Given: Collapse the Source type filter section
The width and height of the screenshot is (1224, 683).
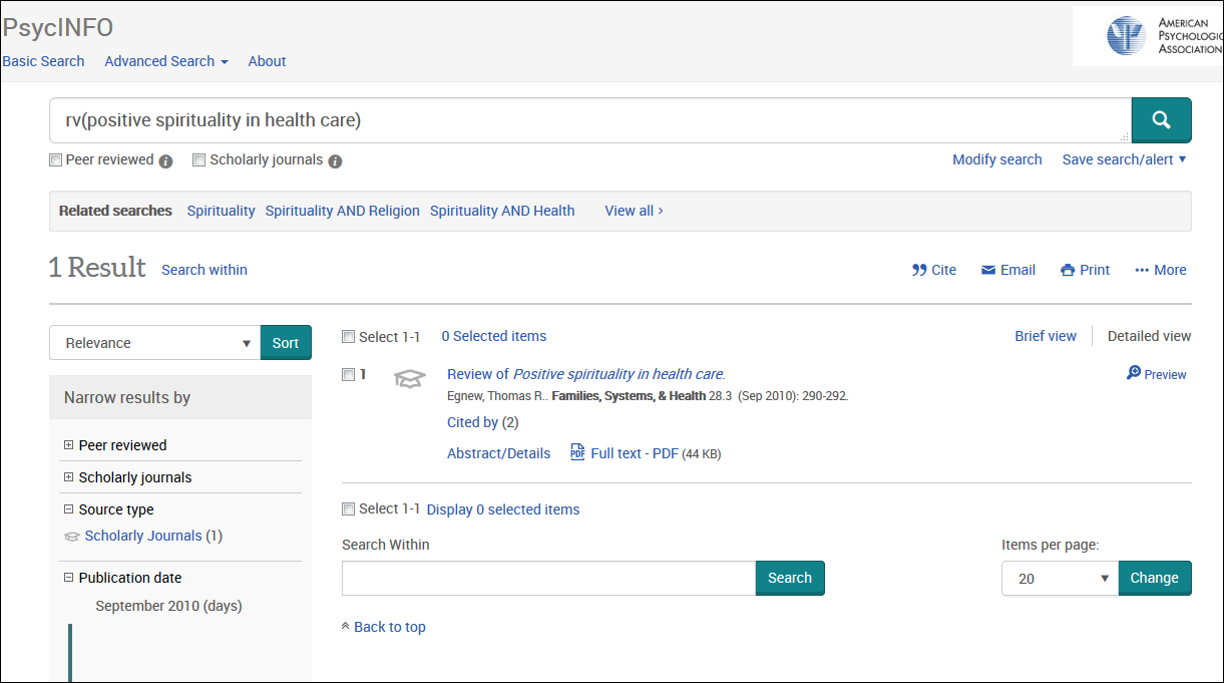Looking at the screenshot, I should click(69, 509).
